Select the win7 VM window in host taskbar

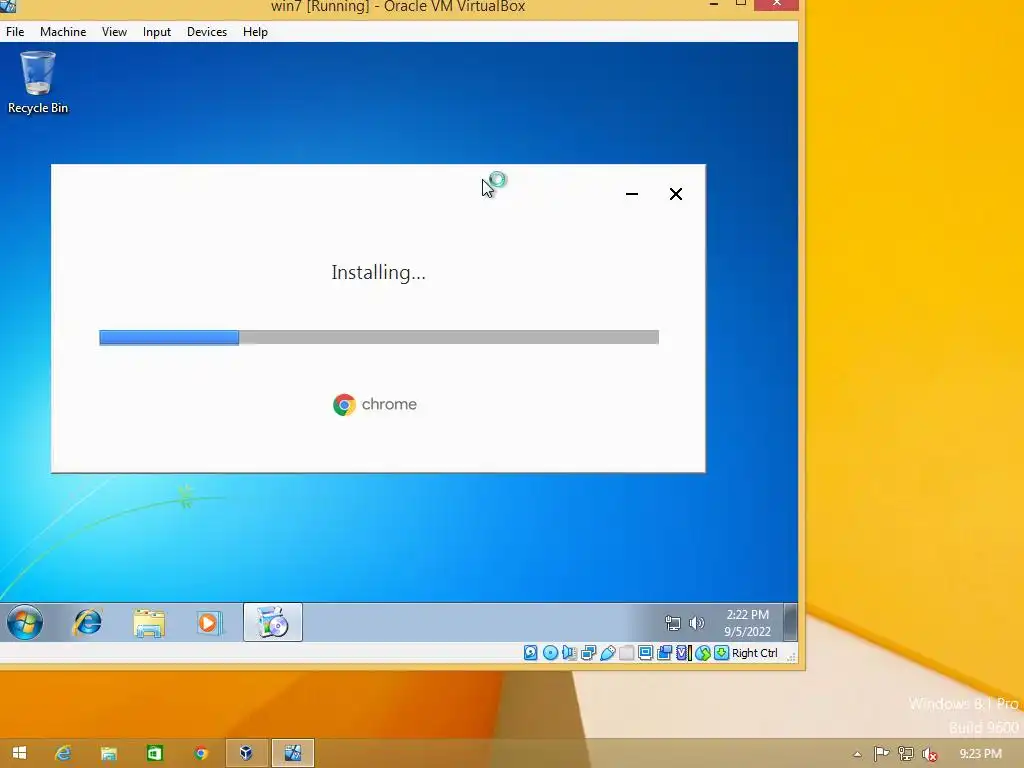293,753
